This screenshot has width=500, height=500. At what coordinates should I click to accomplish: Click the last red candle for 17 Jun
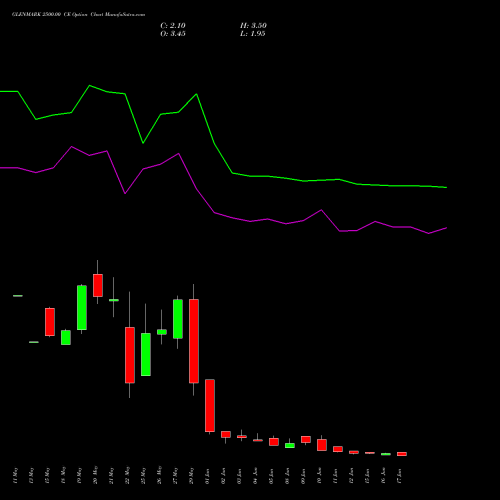[402, 454]
